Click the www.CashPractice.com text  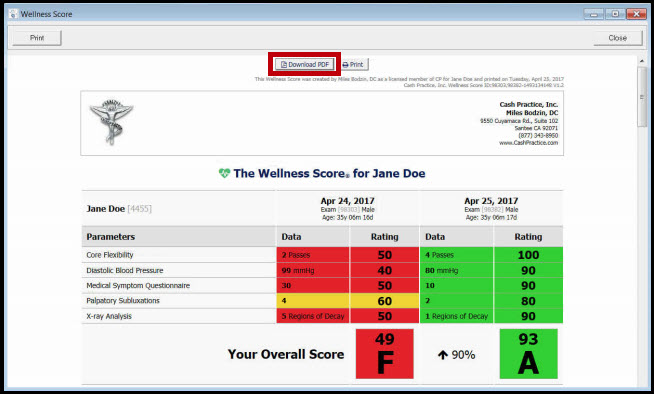(528, 143)
